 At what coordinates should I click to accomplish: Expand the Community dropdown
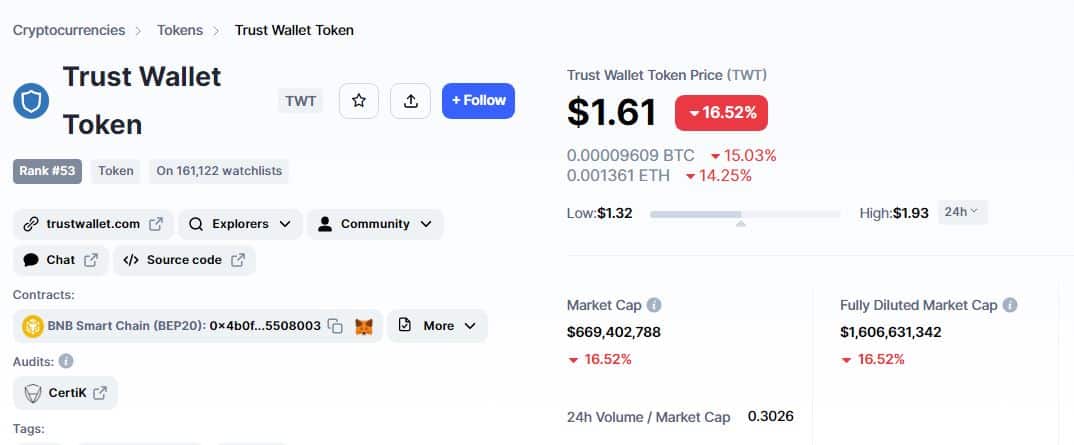point(375,224)
